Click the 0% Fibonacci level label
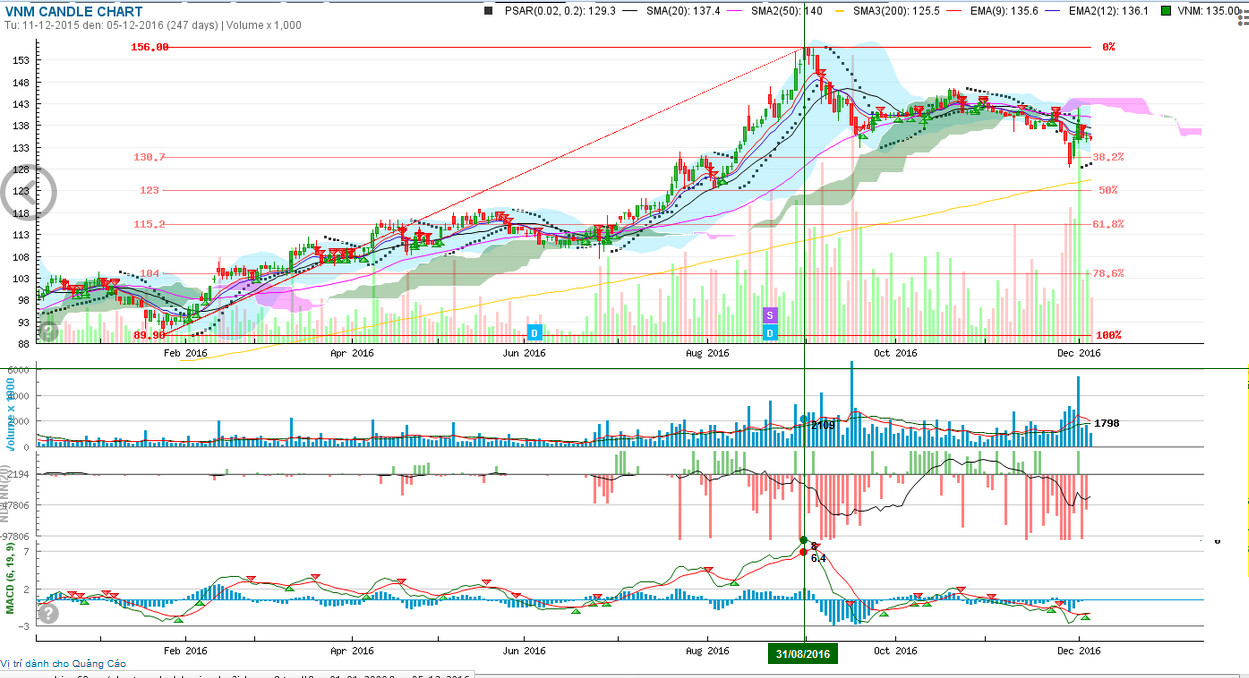This screenshot has height=678, width=1249. (x=1108, y=47)
